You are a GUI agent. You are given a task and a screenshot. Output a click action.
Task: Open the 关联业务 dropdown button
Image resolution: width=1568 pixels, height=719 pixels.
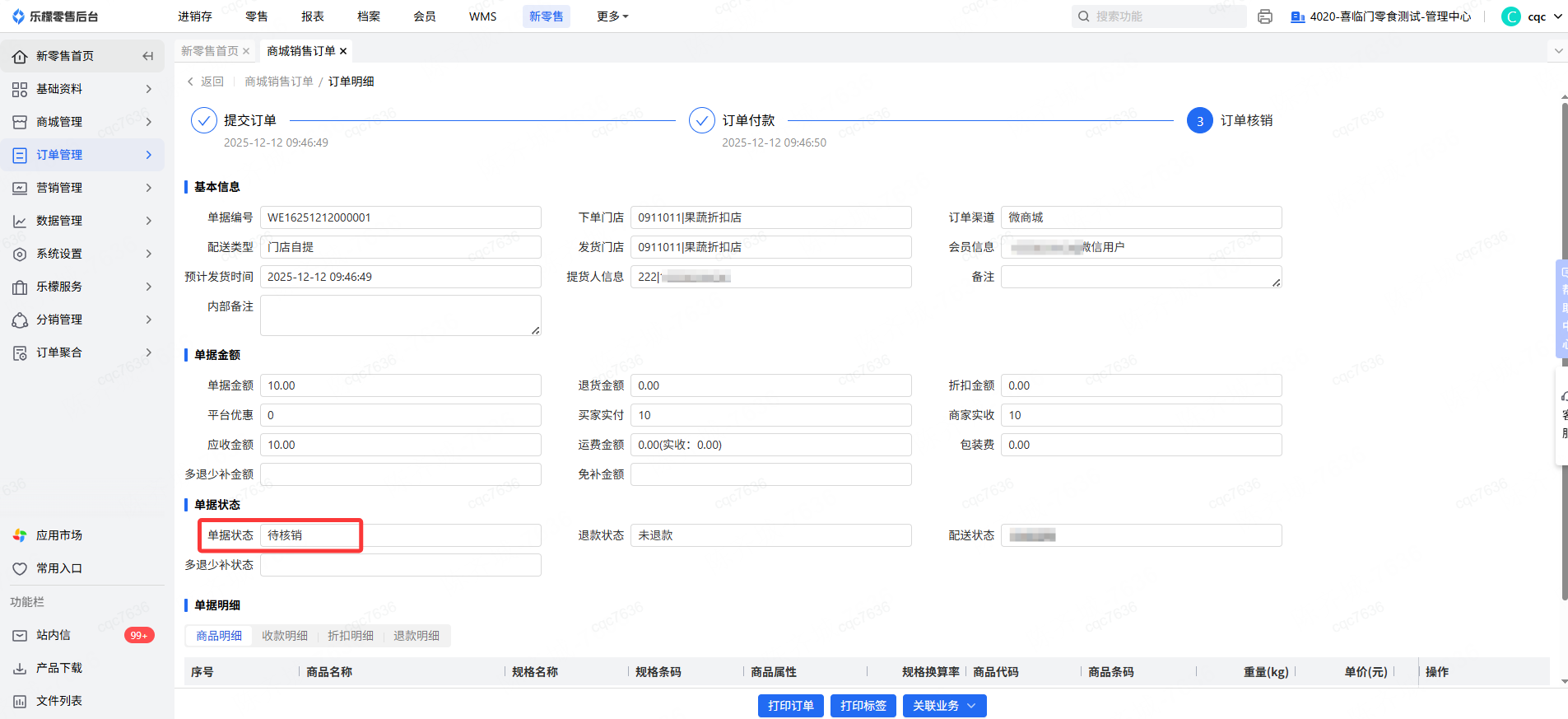(x=944, y=706)
